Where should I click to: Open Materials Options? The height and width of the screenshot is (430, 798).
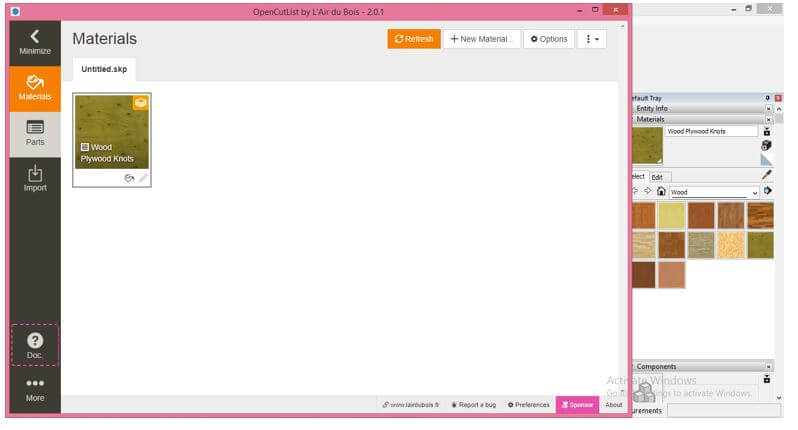[549, 39]
